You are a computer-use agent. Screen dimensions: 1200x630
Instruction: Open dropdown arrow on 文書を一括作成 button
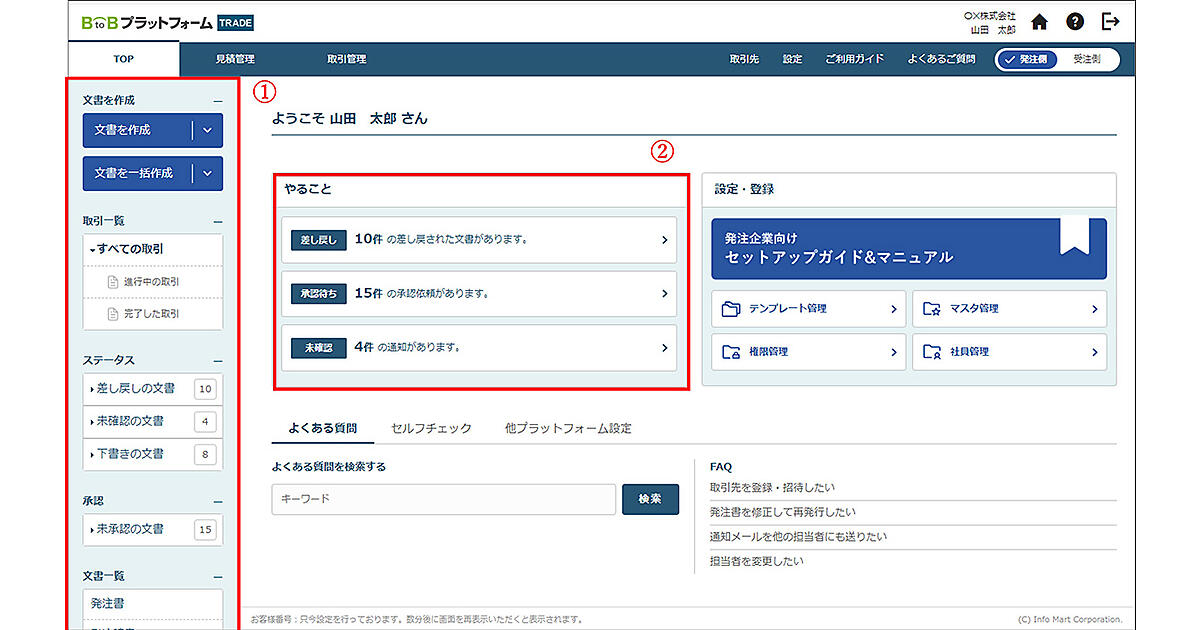(x=207, y=173)
